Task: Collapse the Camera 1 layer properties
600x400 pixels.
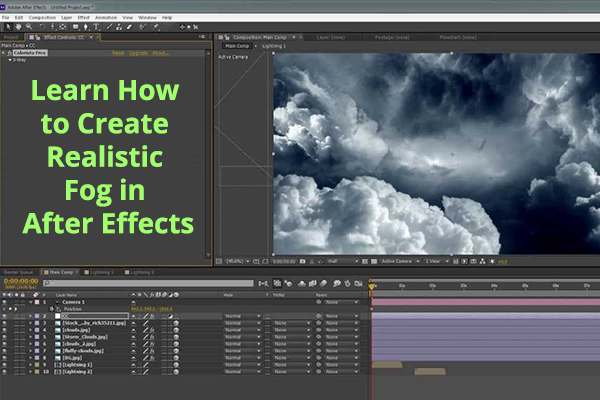Action: 31,302
